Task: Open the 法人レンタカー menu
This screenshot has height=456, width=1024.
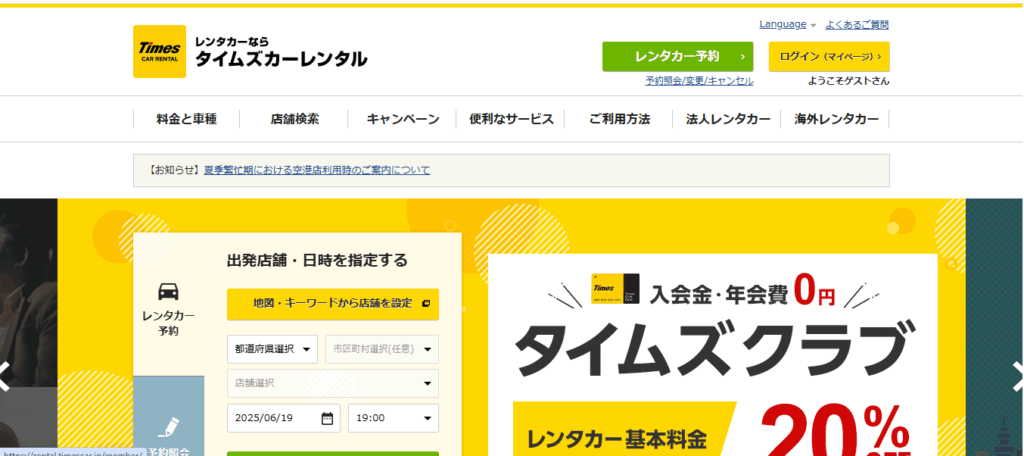Action: (728, 119)
